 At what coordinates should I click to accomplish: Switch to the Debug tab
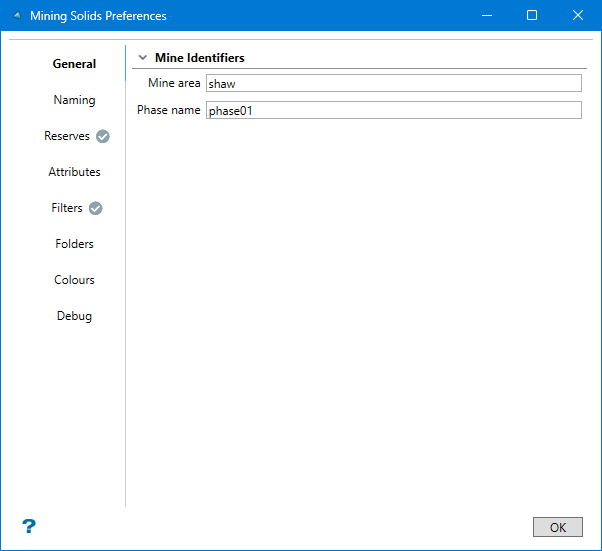click(x=74, y=316)
